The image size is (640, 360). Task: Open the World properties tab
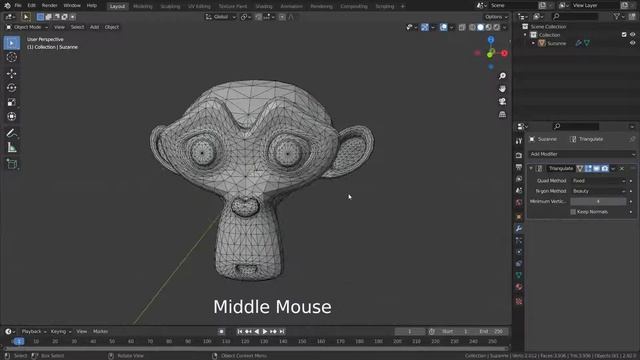point(519,202)
